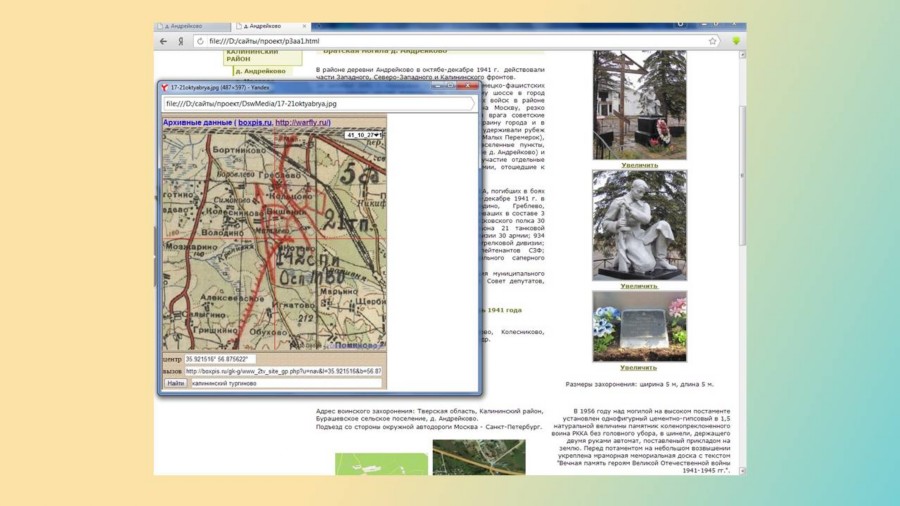Click the kneeling soldier monument thumbnail

(x=639, y=224)
